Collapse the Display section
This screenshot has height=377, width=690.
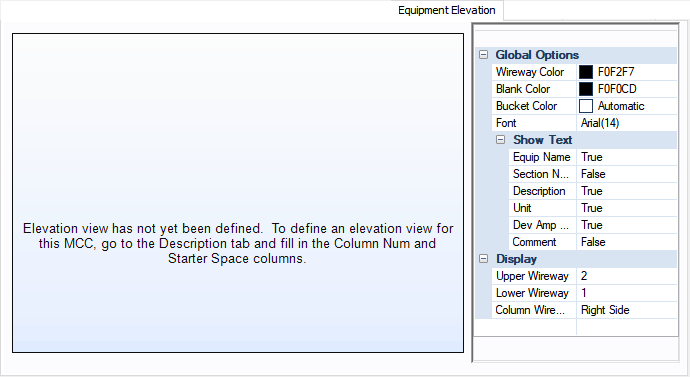coord(484,259)
